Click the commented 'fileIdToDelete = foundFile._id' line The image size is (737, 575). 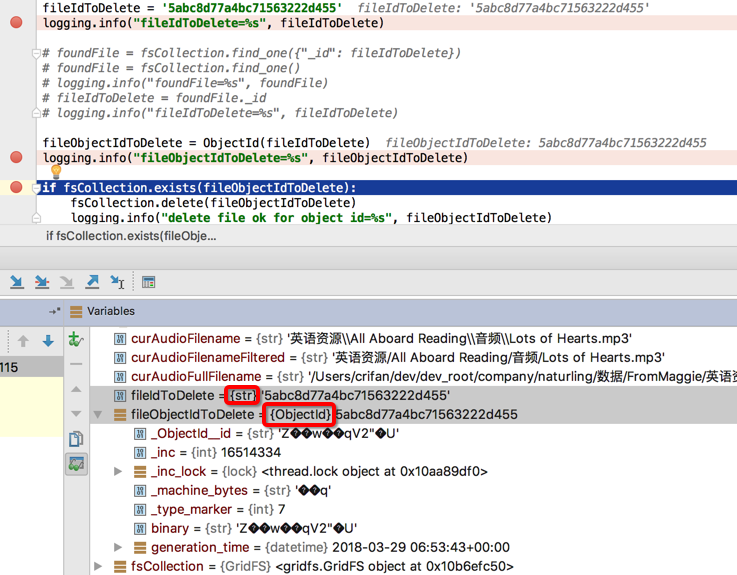coord(154,98)
